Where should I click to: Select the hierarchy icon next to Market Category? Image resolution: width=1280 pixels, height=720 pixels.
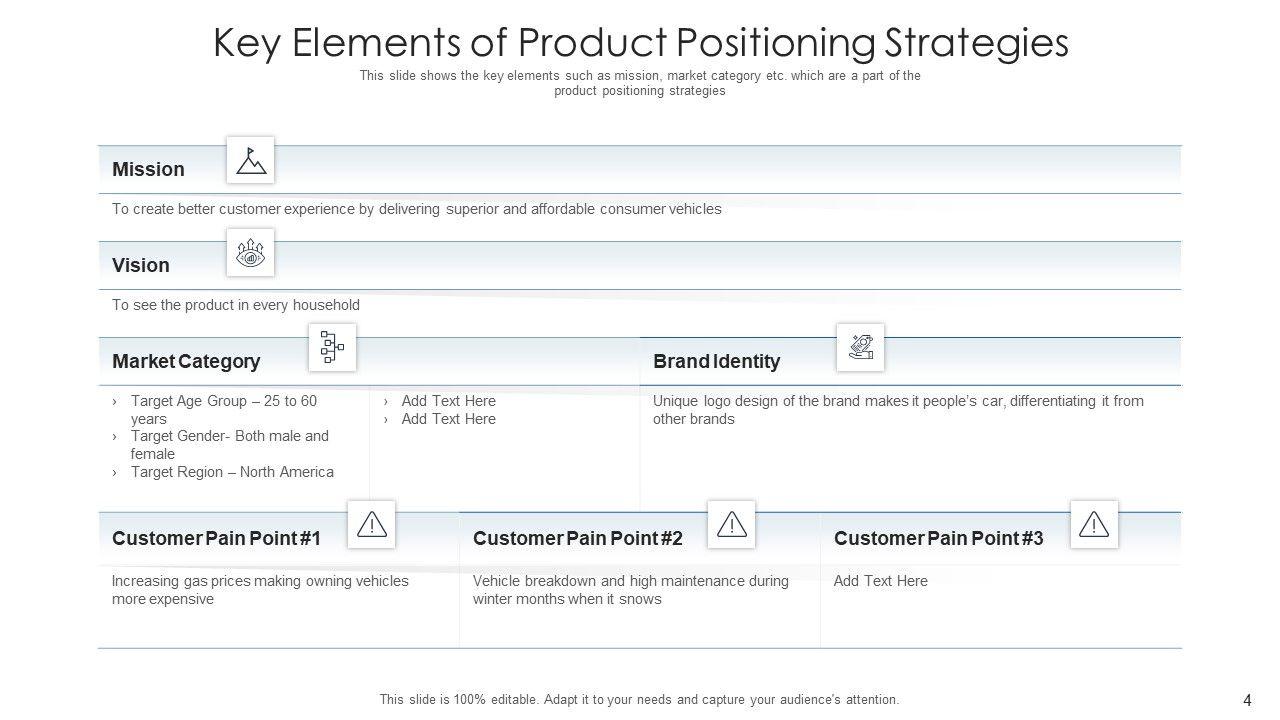point(332,348)
